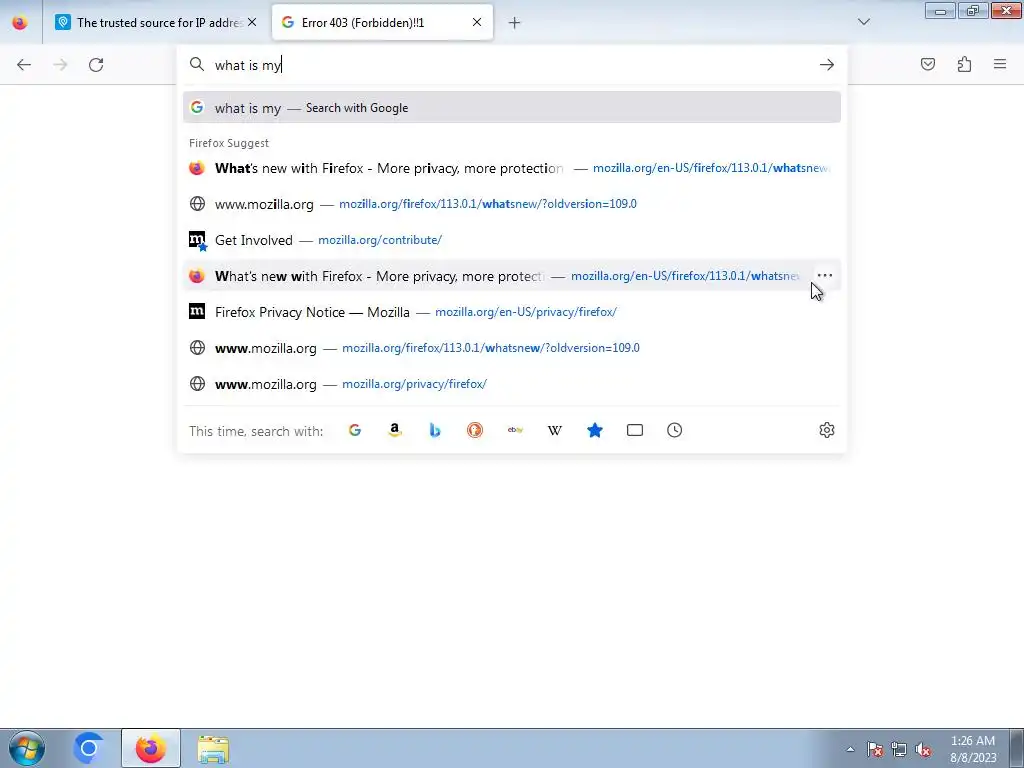Click the back navigation arrow

pos(24,65)
